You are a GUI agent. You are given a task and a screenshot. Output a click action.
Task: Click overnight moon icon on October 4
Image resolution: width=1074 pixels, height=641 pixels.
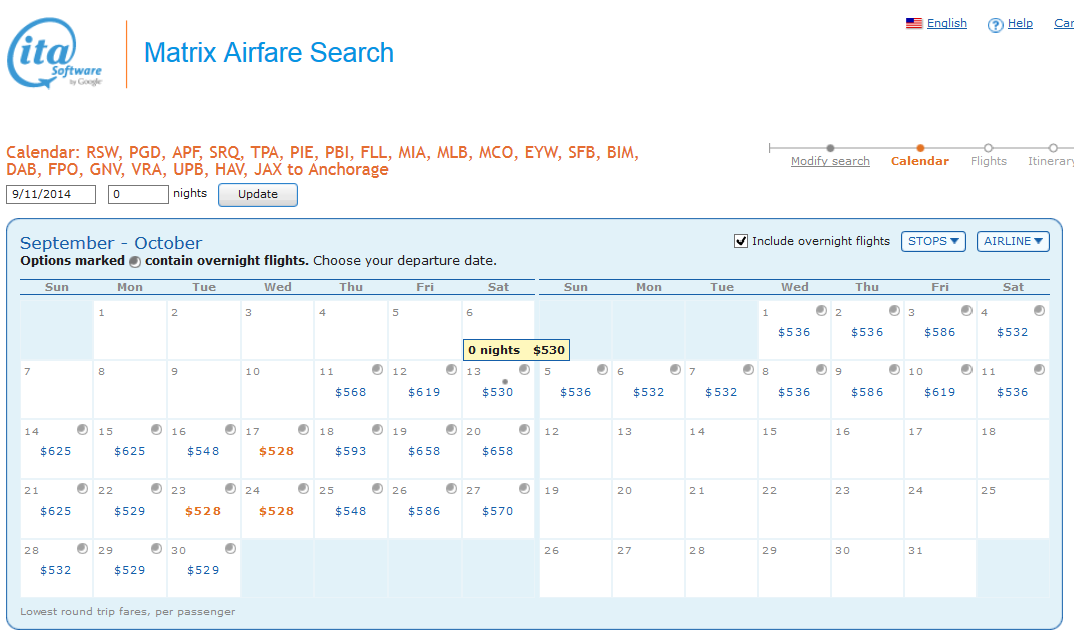point(1039,311)
